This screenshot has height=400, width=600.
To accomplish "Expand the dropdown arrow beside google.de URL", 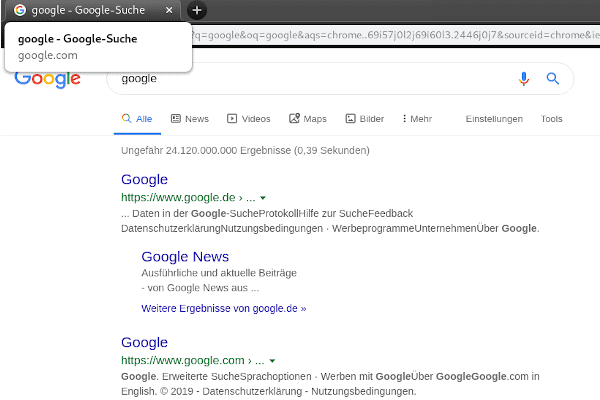I will tap(263, 198).
